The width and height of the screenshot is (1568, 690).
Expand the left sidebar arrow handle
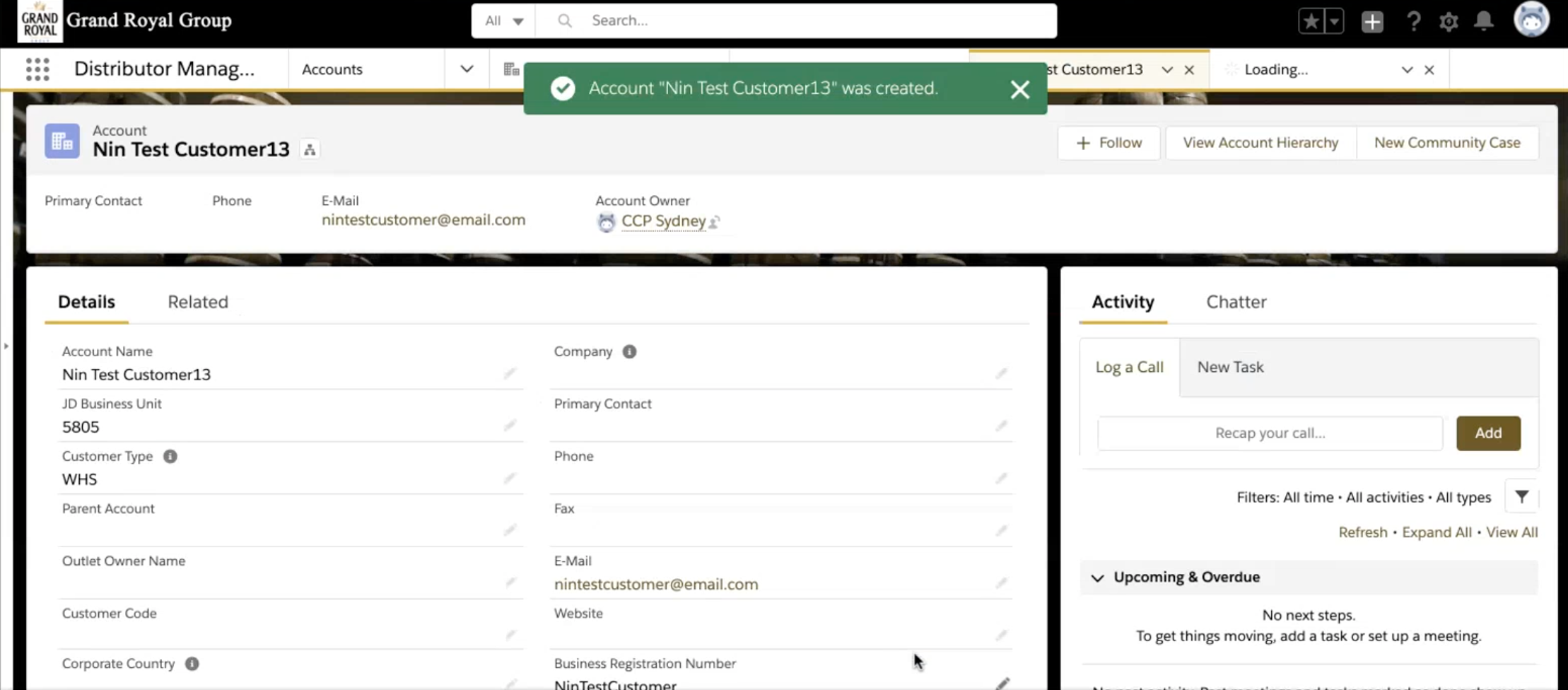(6, 346)
